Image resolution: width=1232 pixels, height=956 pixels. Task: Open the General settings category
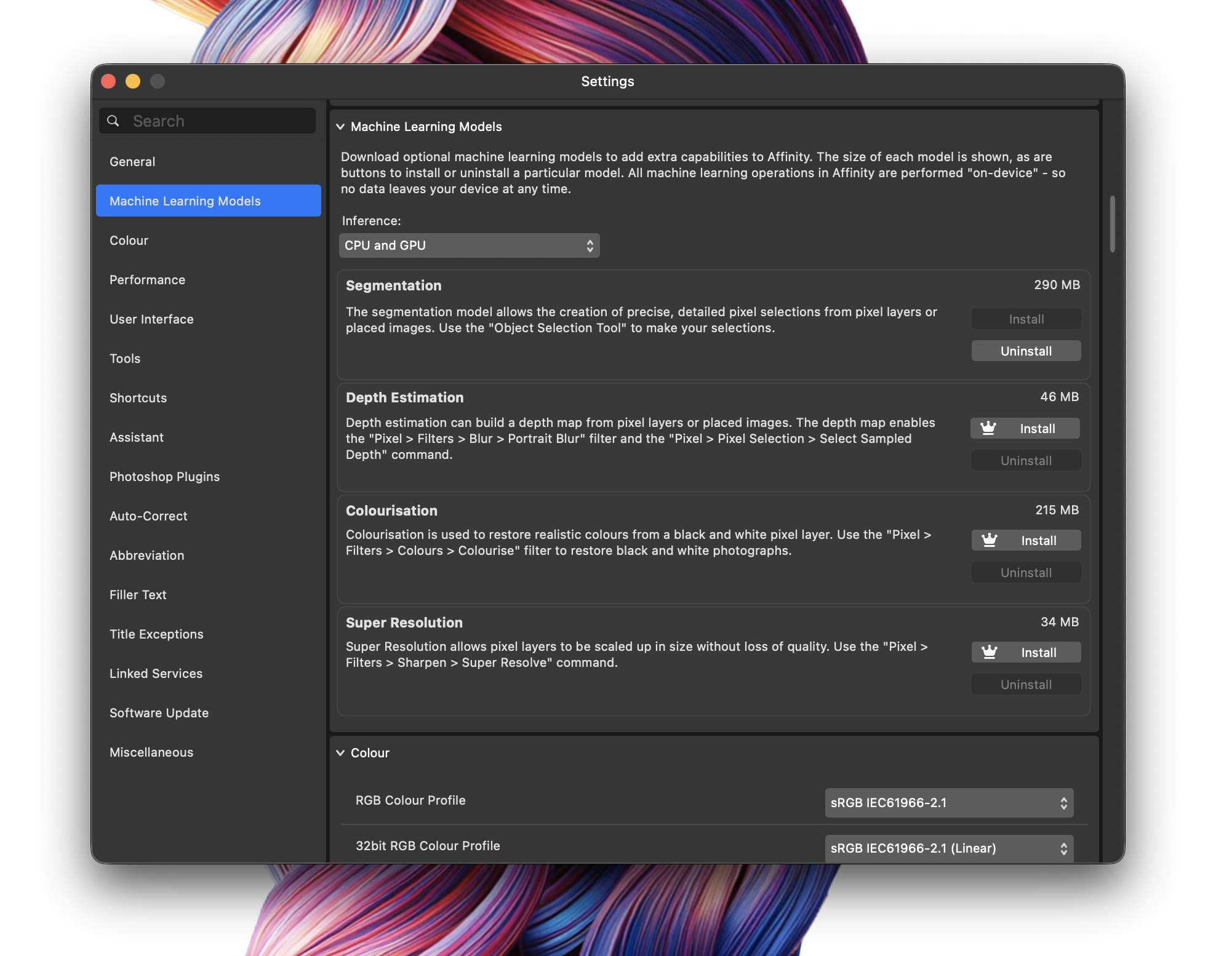point(132,162)
